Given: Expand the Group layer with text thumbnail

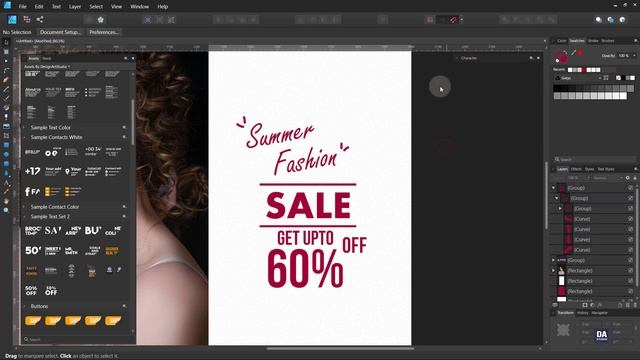Looking at the screenshot, I should pyautogui.click(x=553, y=260).
